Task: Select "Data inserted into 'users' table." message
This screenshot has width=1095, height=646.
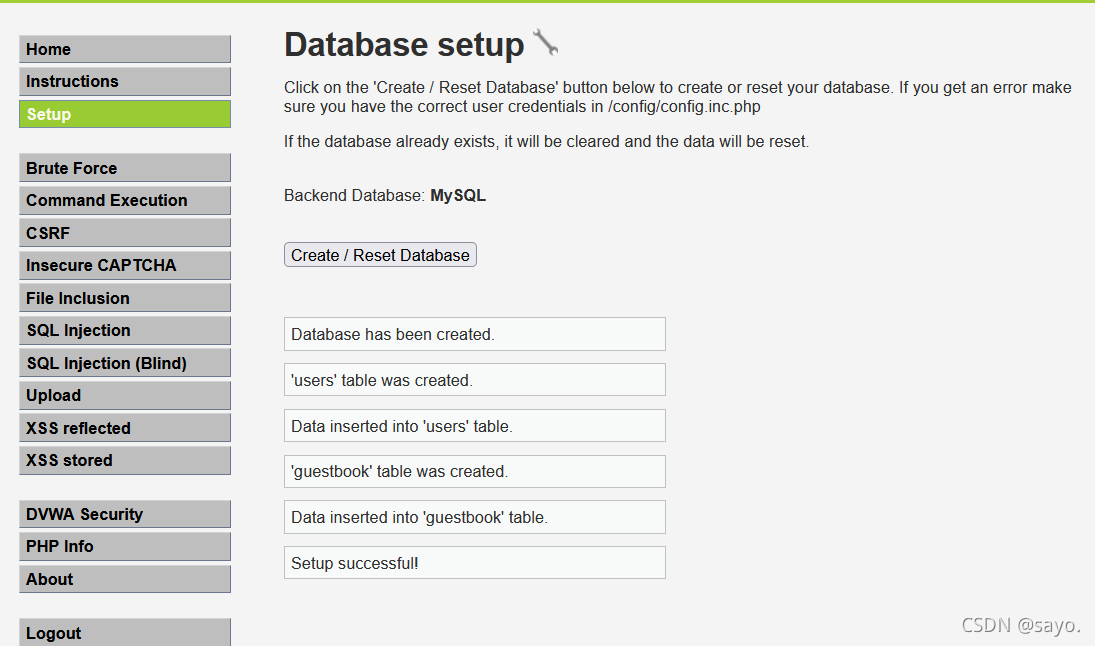Action: click(475, 426)
